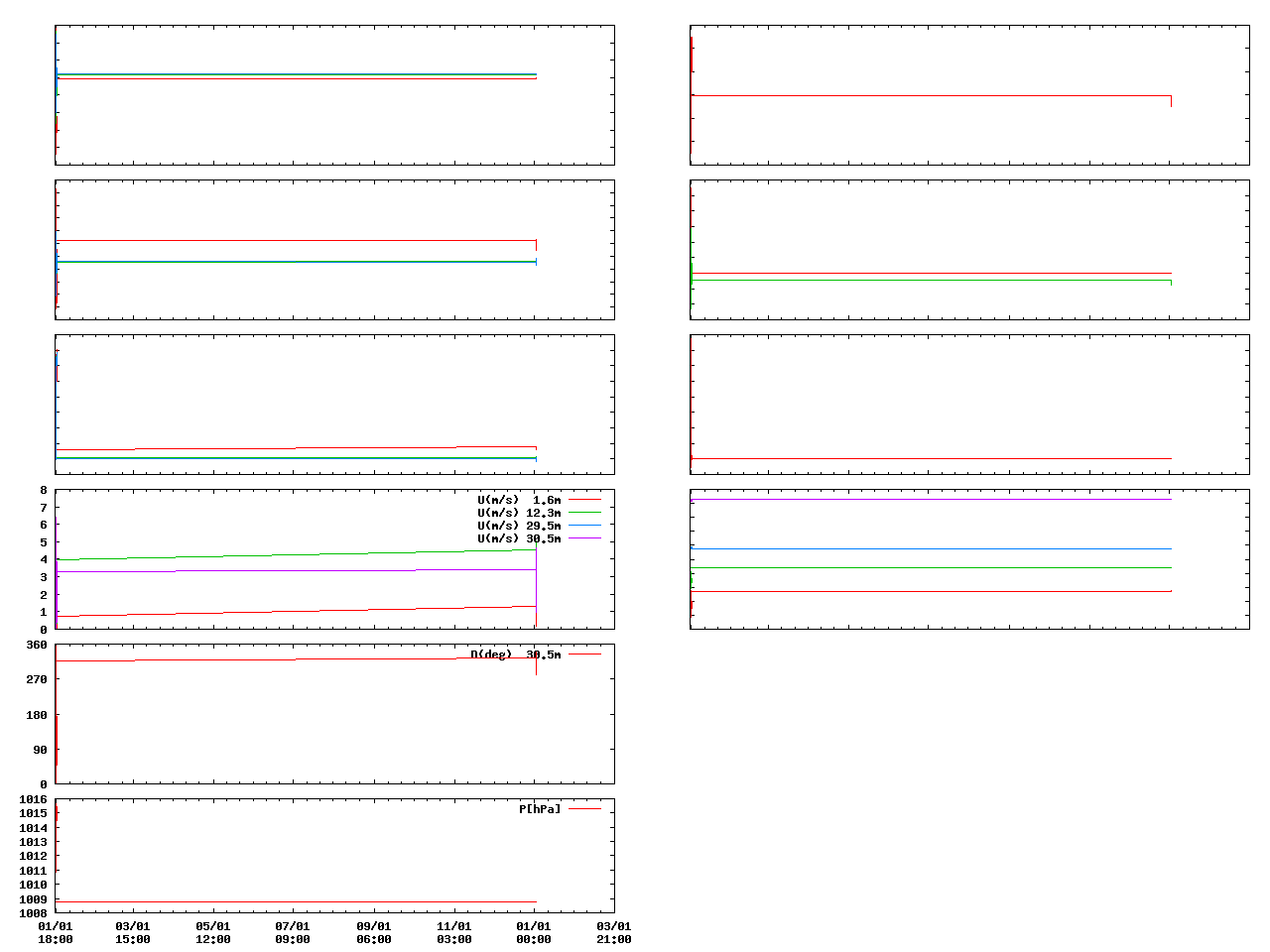
Task: Click purple line sample beside 'U(m/s) 30.5m'
Action: coord(584,538)
